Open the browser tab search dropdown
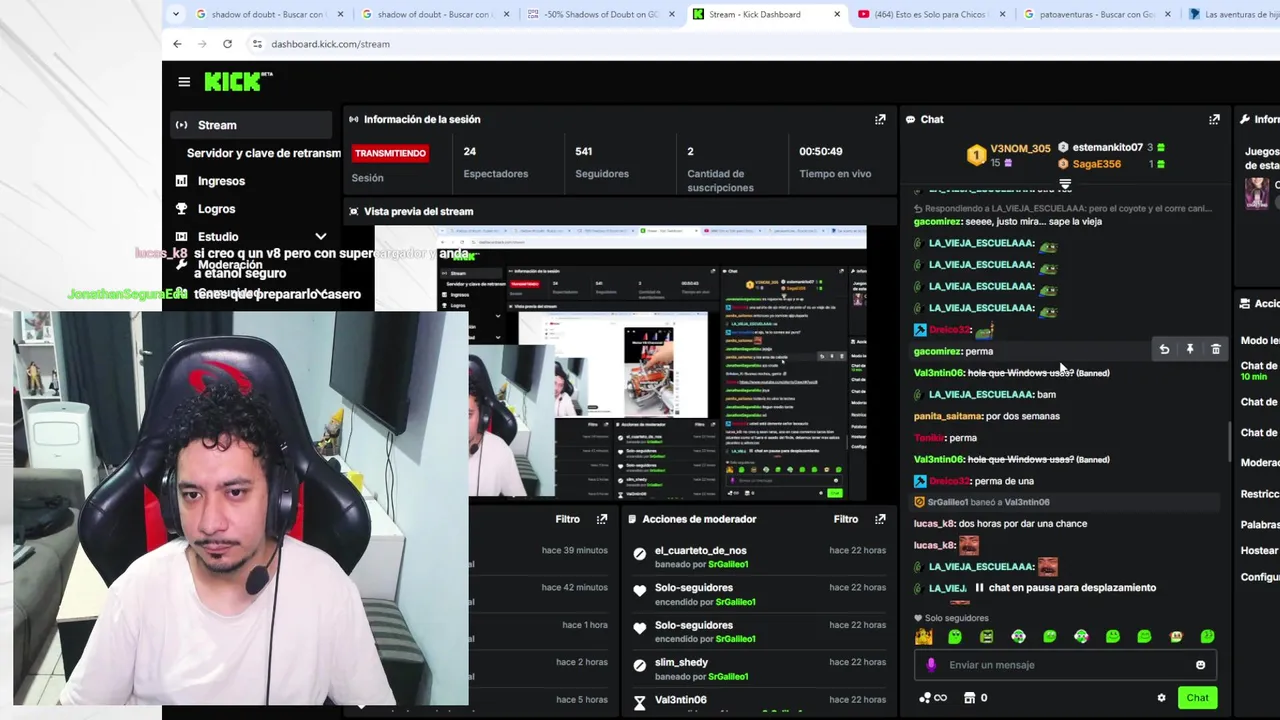 click(x=176, y=14)
